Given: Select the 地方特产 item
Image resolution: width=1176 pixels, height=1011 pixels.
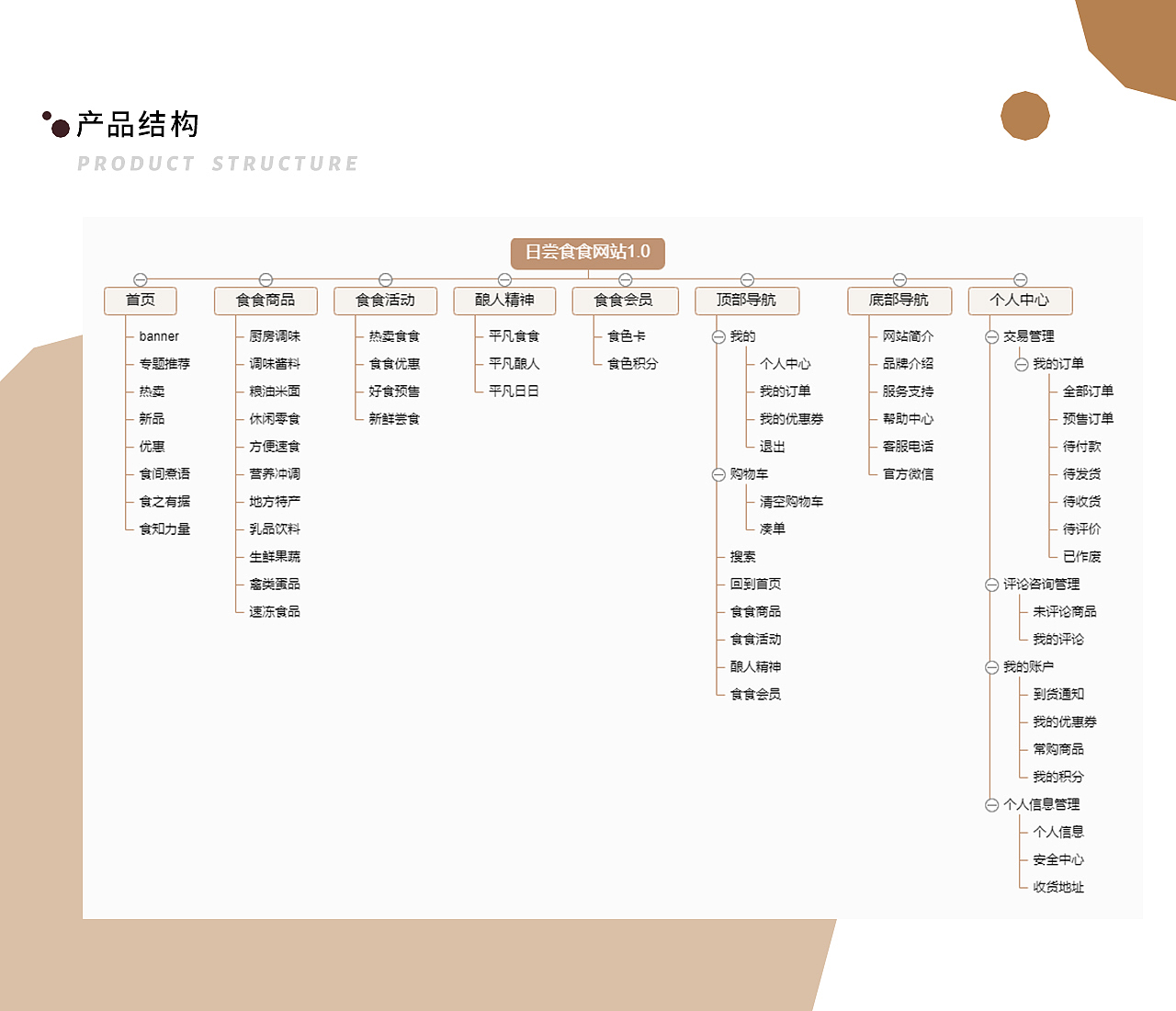Looking at the screenshot, I should click(x=275, y=502).
